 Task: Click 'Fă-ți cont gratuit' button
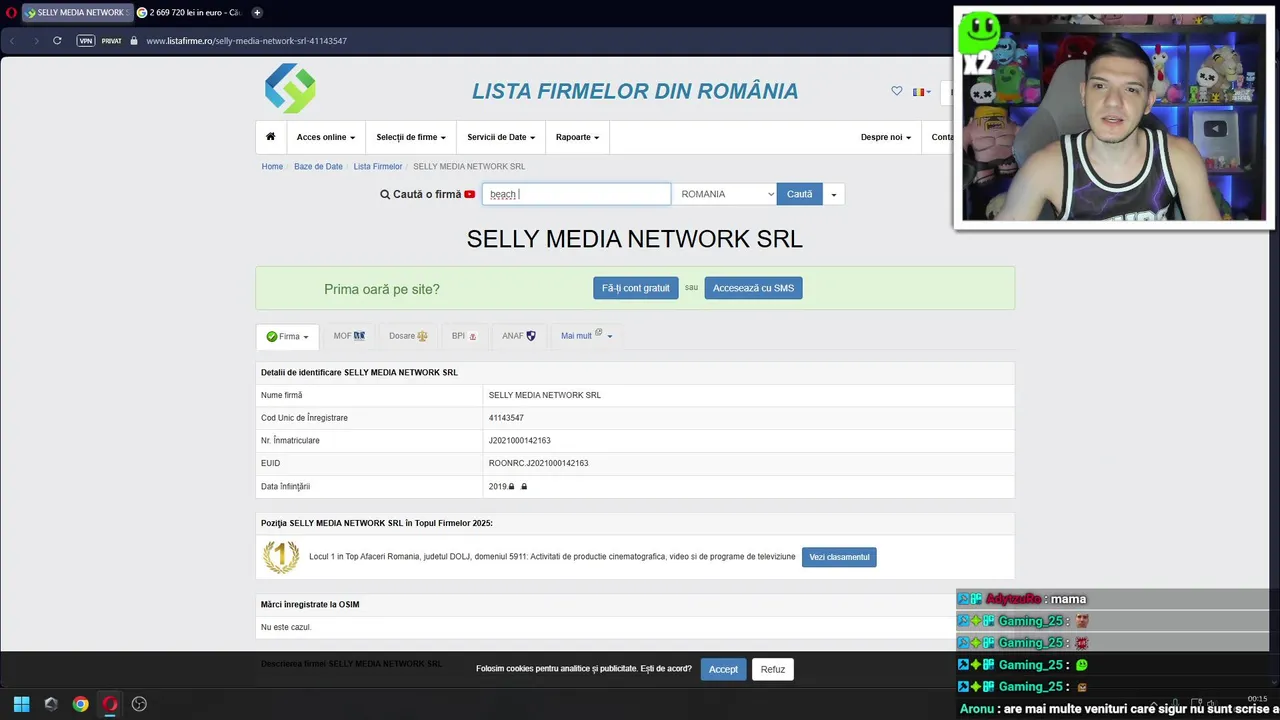point(636,288)
